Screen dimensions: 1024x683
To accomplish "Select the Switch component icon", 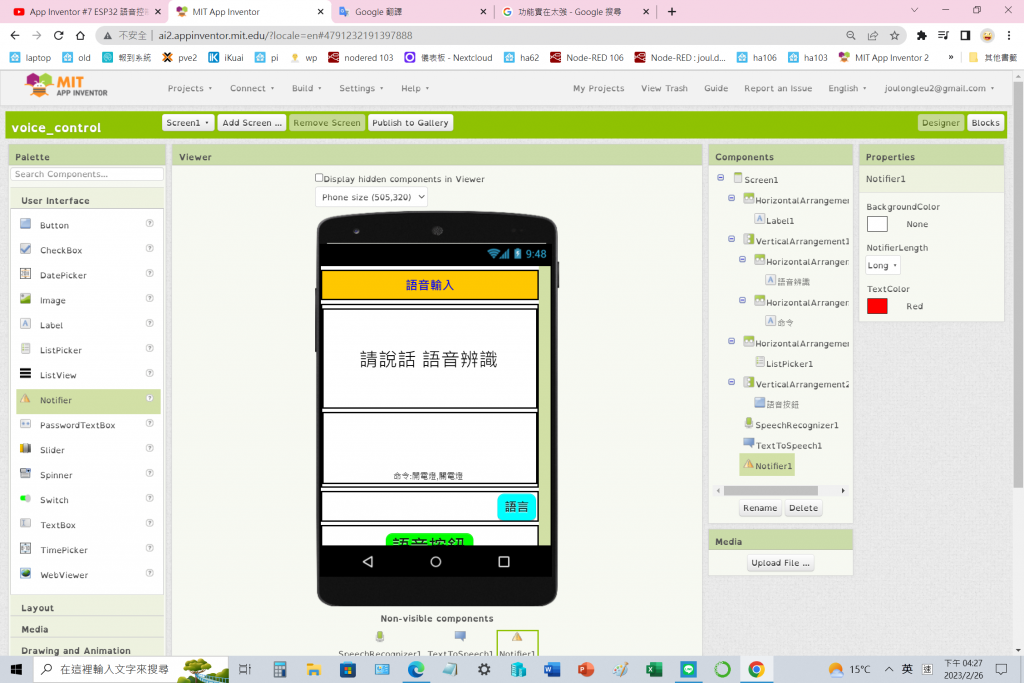I will [x=25, y=499].
